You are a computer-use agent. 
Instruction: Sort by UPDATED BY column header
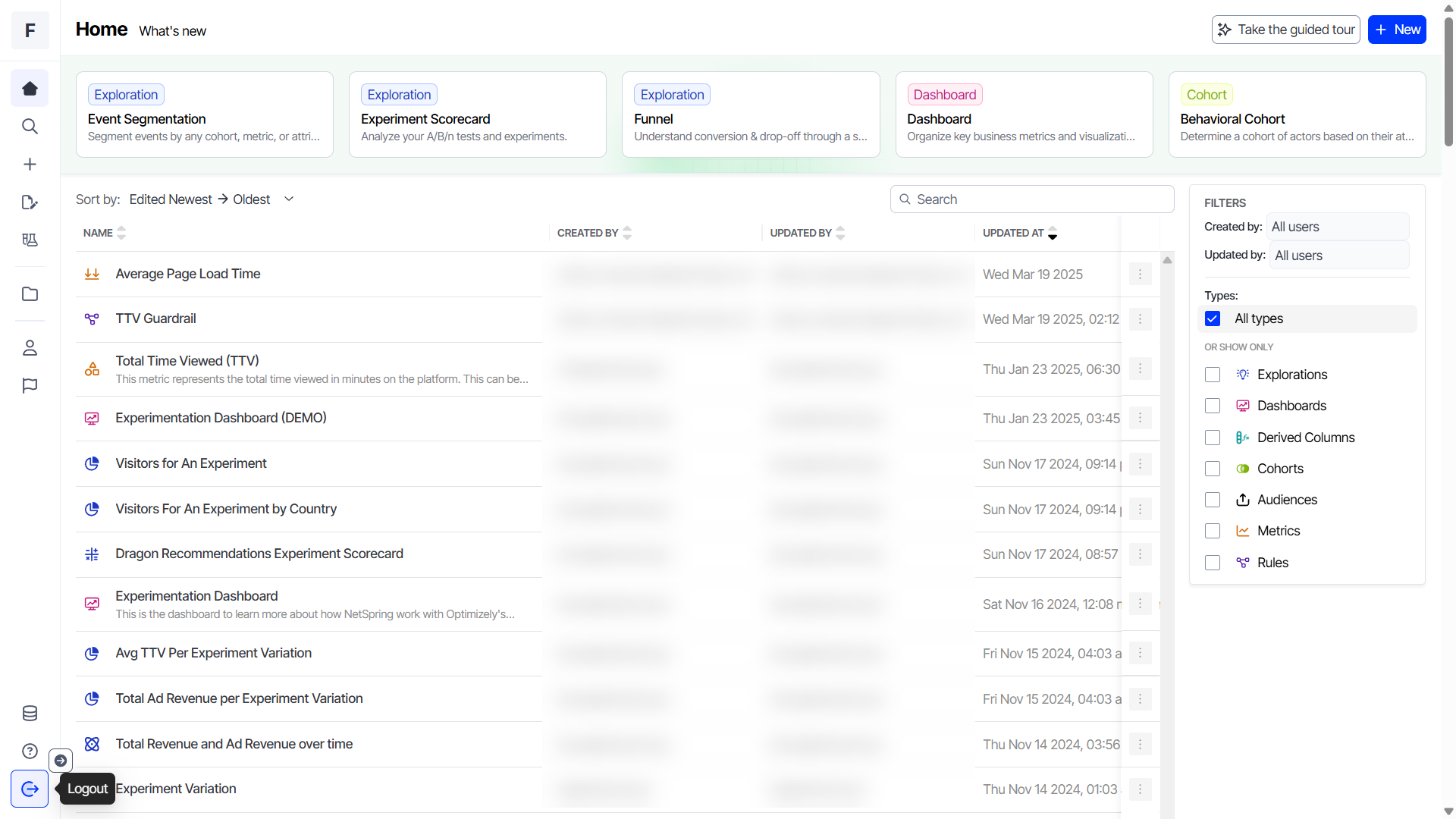point(808,233)
